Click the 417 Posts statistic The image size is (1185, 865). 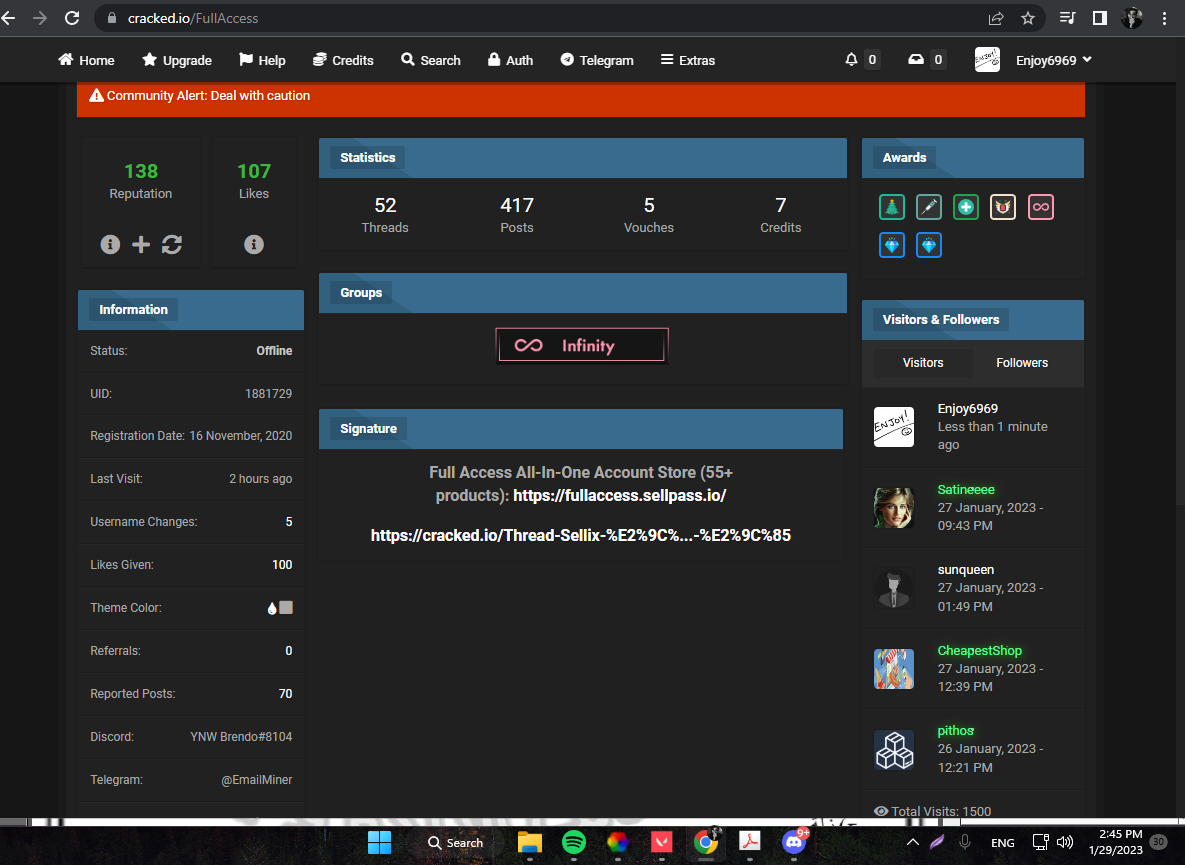517,215
